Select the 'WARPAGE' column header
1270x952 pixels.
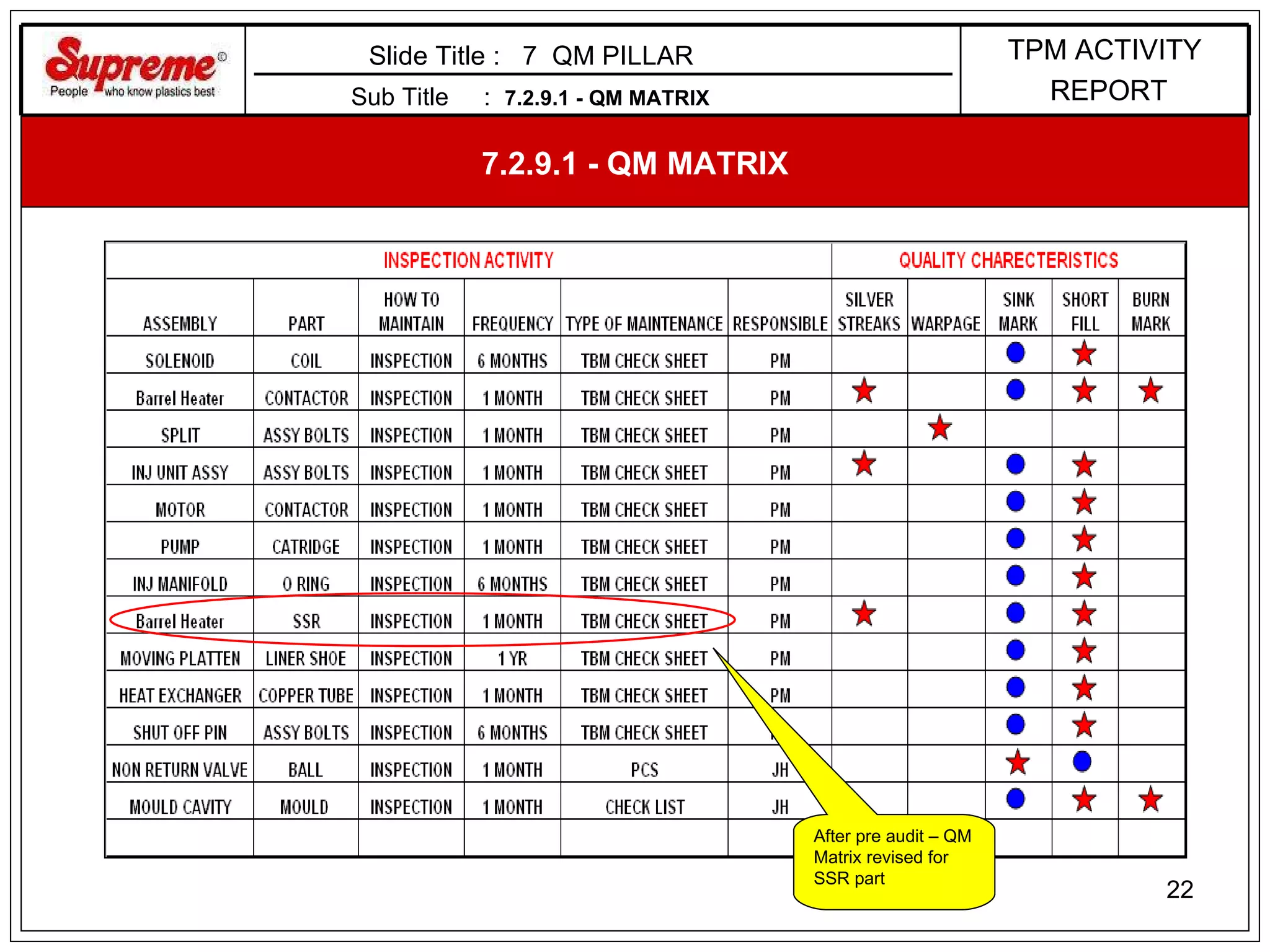tap(946, 324)
